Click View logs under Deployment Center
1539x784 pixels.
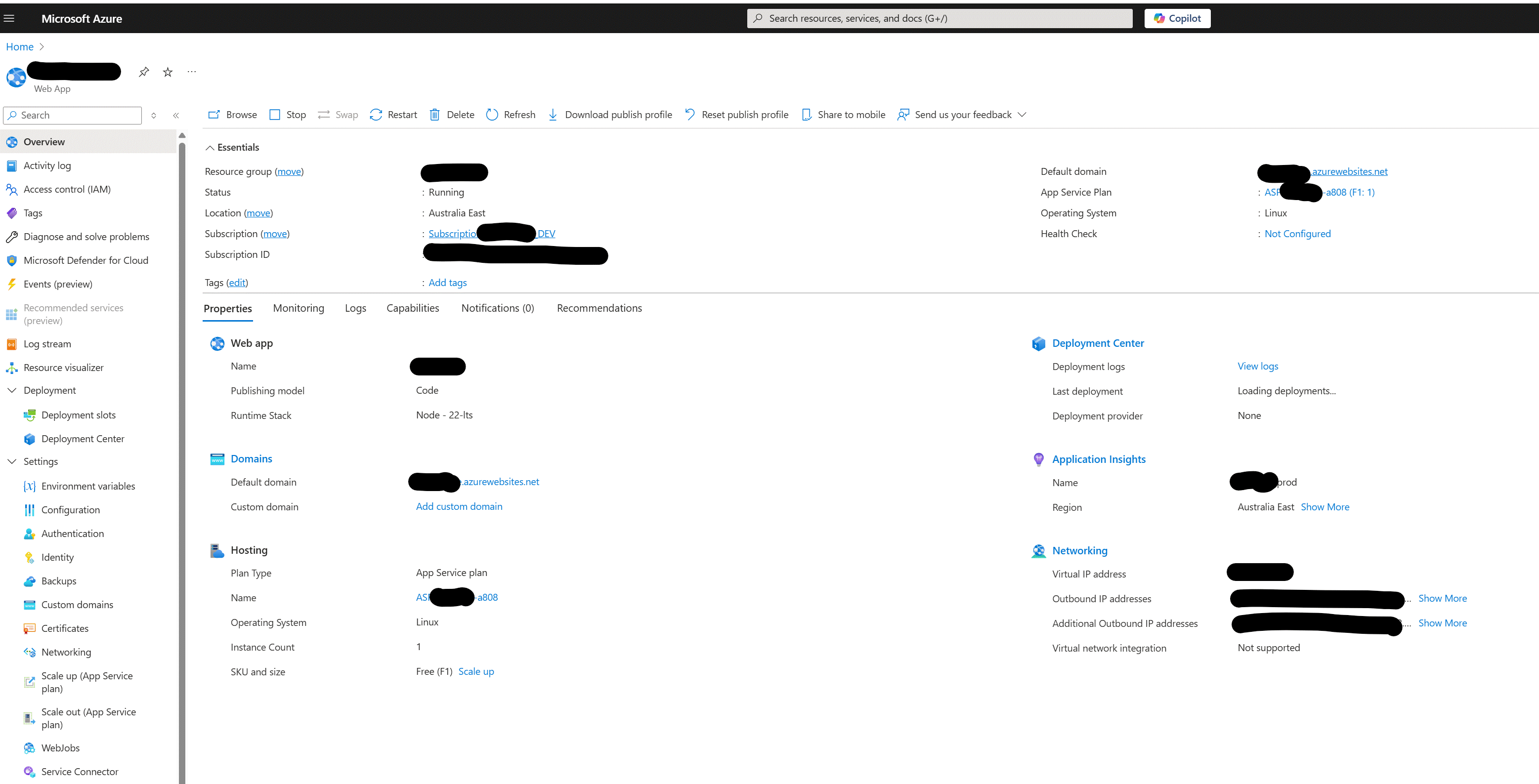[1258, 366]
